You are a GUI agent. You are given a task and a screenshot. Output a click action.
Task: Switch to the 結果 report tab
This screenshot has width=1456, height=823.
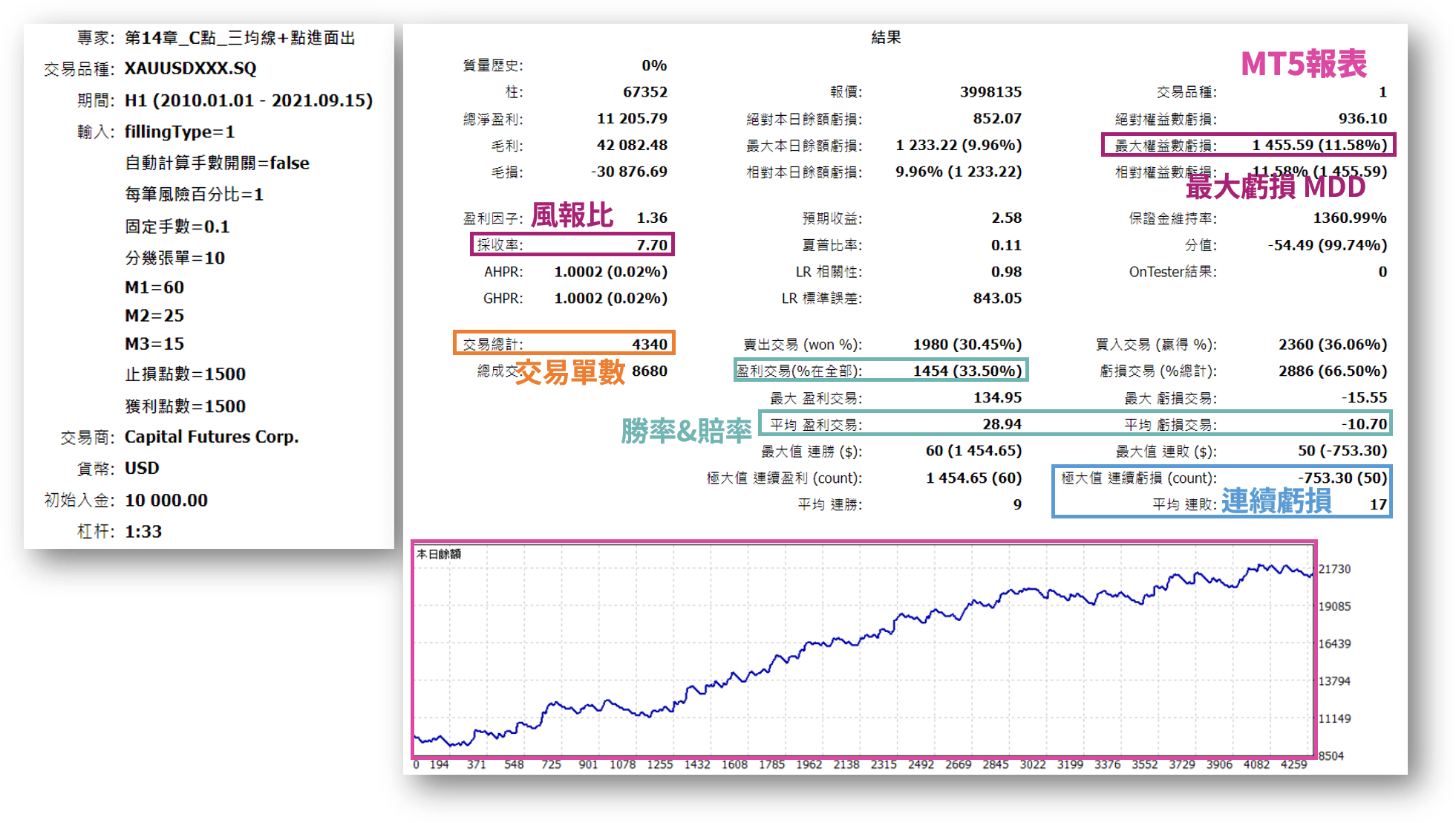point(886,37)
